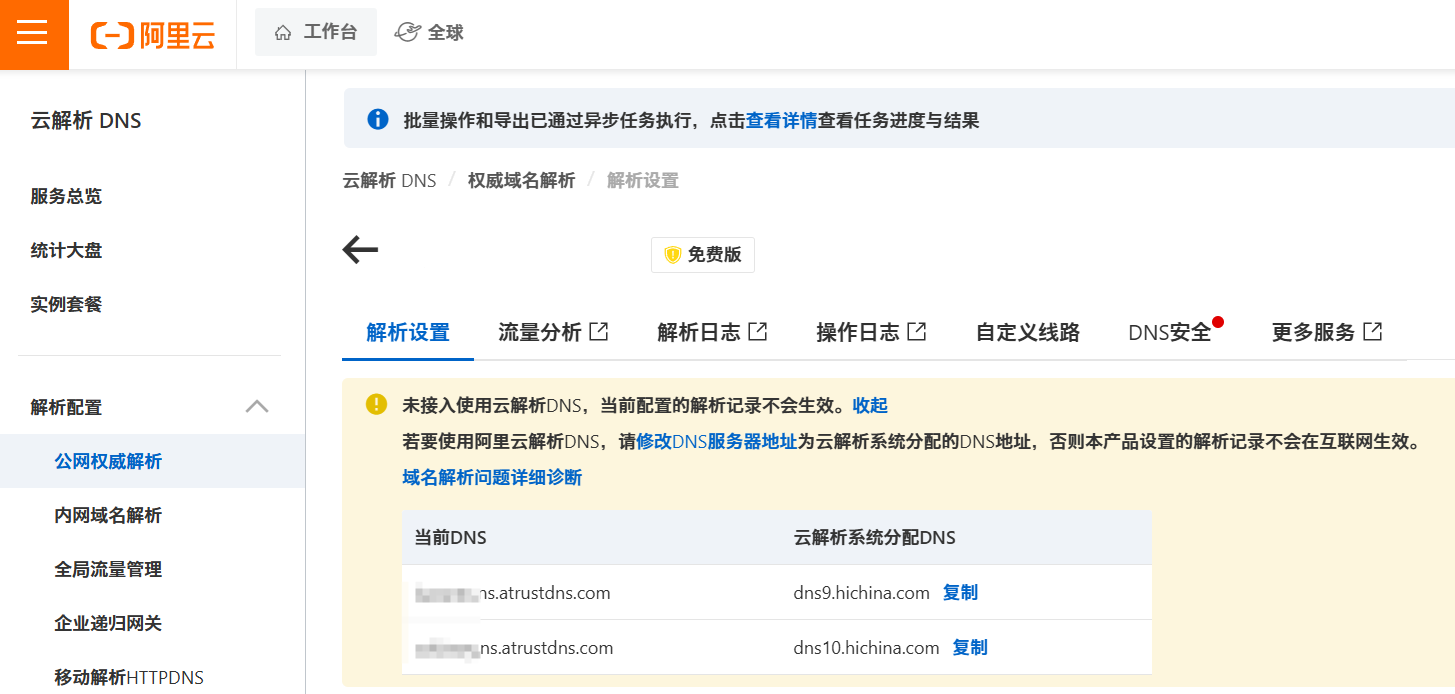Open the hamburger menu
Viewport: 1455px width, 694px height.
33,34
